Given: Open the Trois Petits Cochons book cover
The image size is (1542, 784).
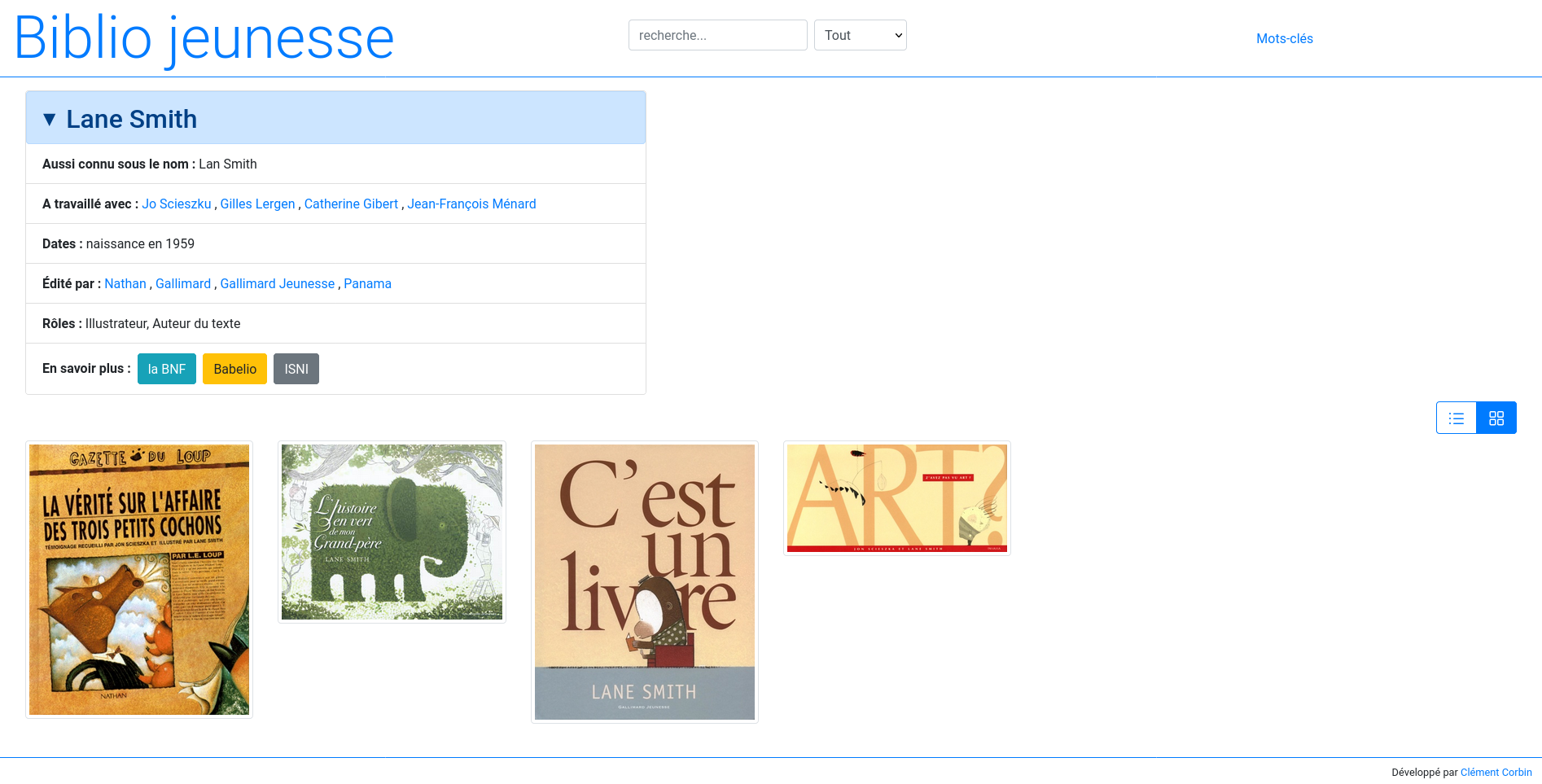Looking at the screenshot, I should click(139, 580).
